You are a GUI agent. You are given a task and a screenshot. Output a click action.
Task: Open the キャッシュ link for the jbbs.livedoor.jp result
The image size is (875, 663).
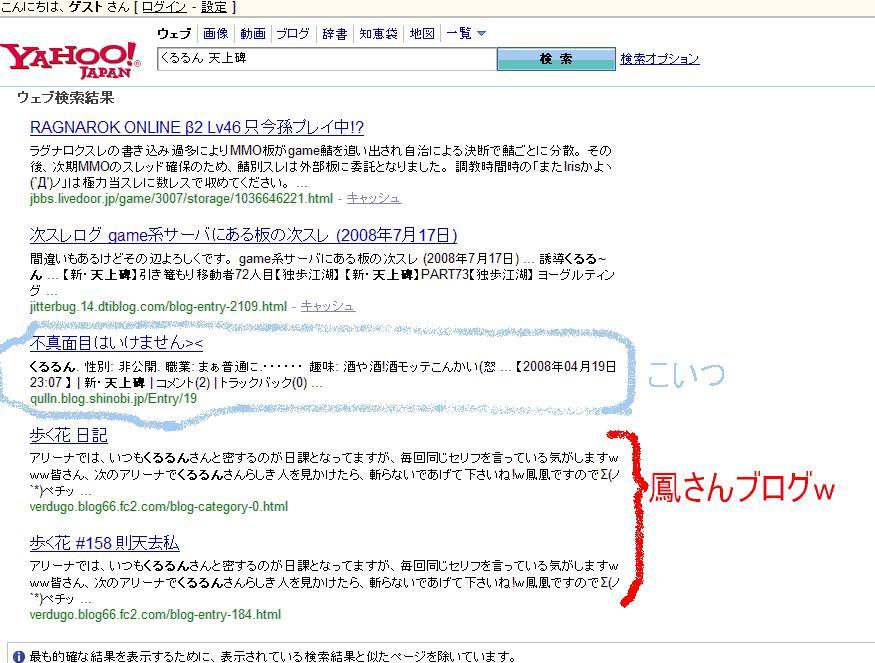coord(373,198)
